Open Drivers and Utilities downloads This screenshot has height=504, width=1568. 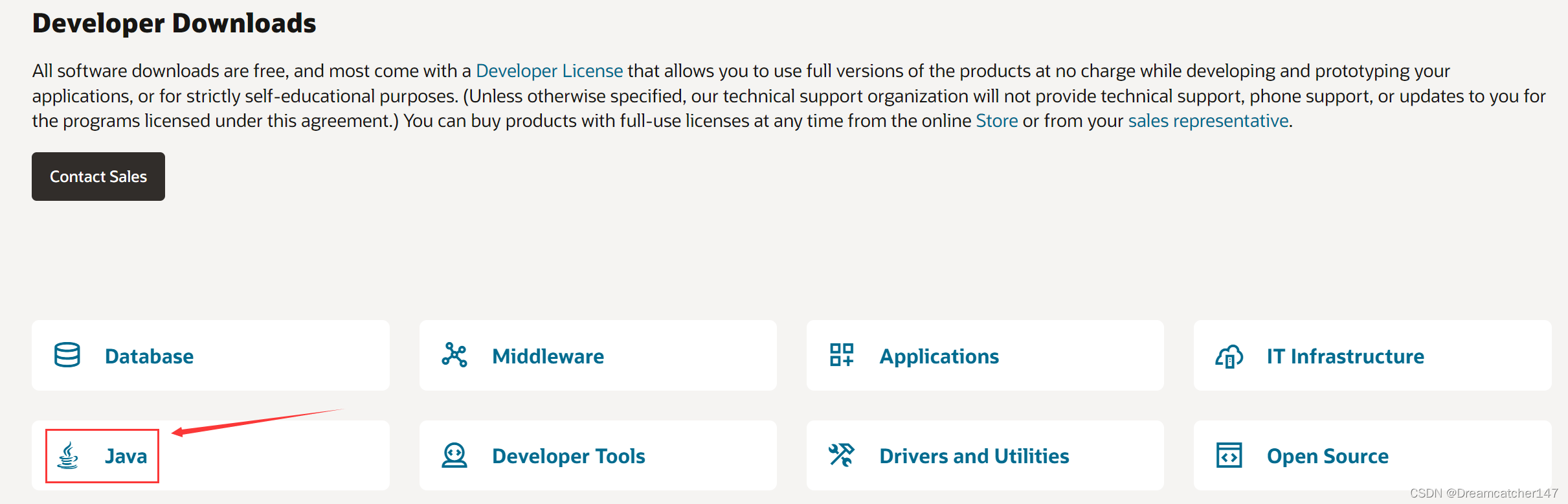974,456
